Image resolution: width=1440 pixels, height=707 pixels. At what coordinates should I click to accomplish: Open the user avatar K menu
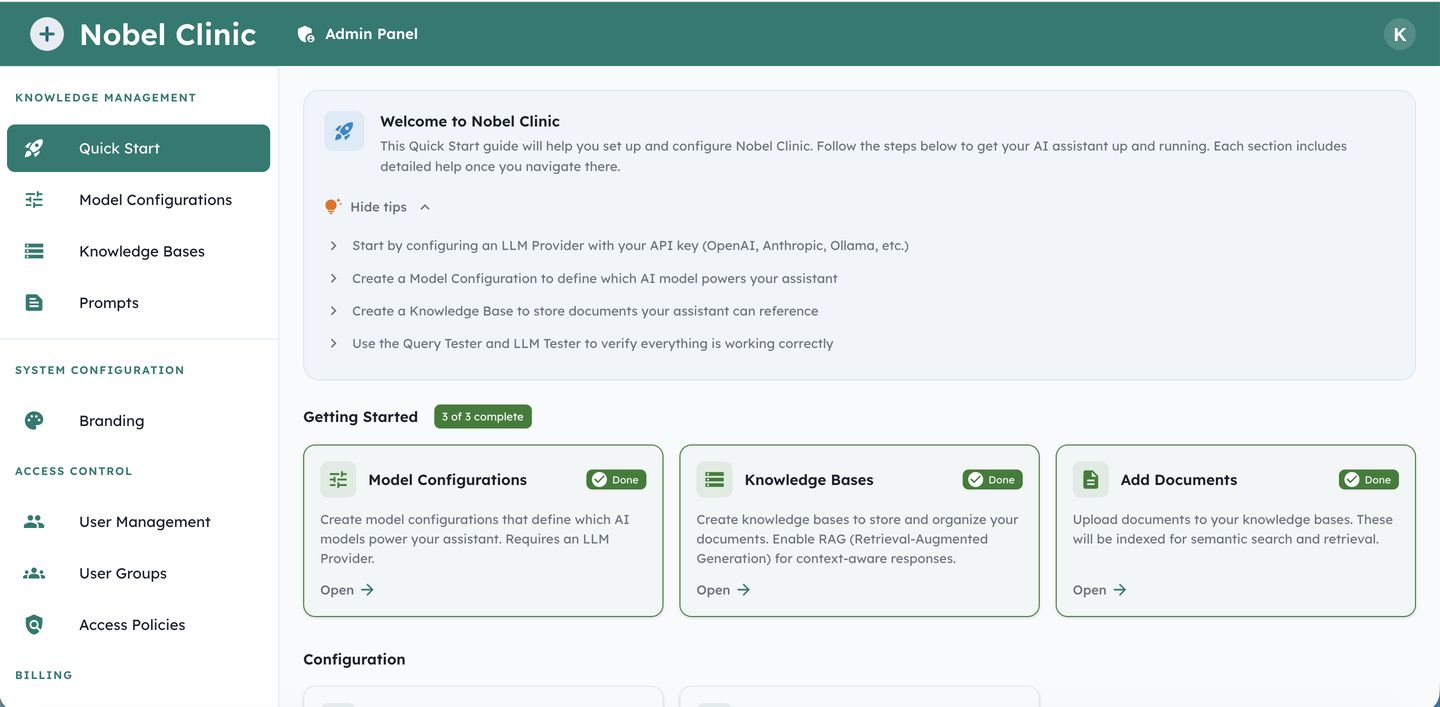click(x=1399, y=34)
